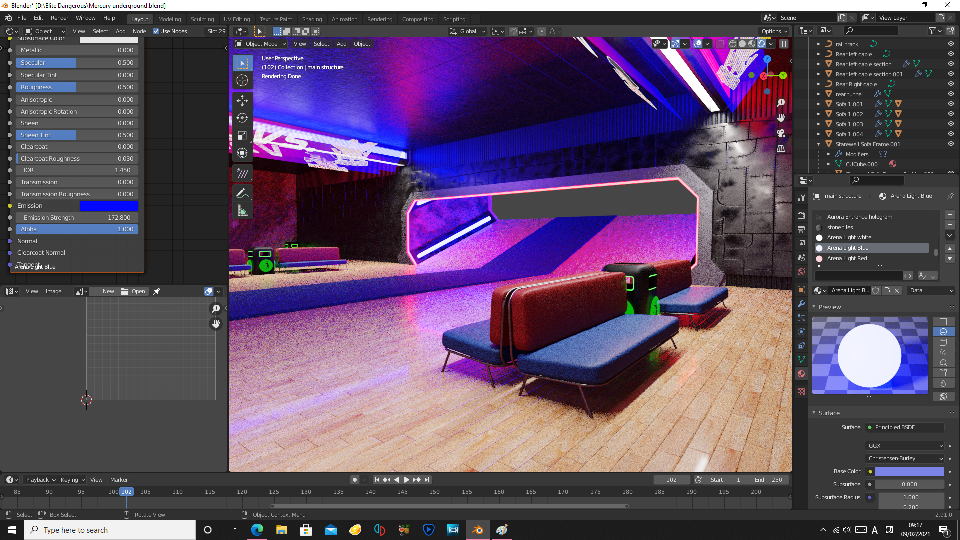
Task: Open the Object properties tab
Action: pyautogui.click(x=801, y=290)
